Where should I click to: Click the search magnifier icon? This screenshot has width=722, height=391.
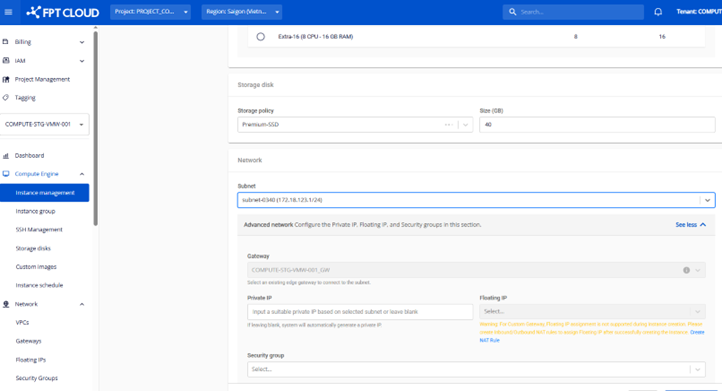(512, 12)
